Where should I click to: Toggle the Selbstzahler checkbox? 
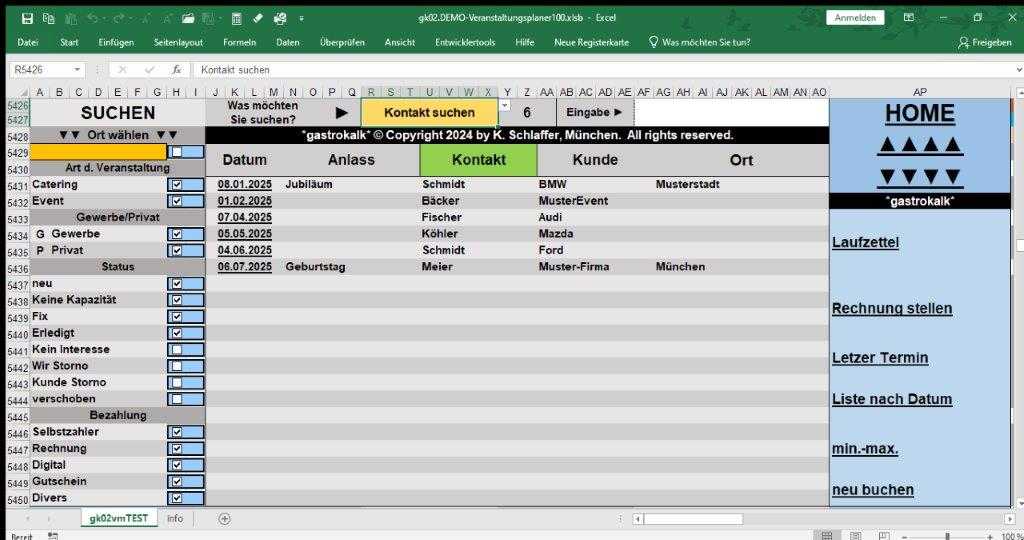177,432
